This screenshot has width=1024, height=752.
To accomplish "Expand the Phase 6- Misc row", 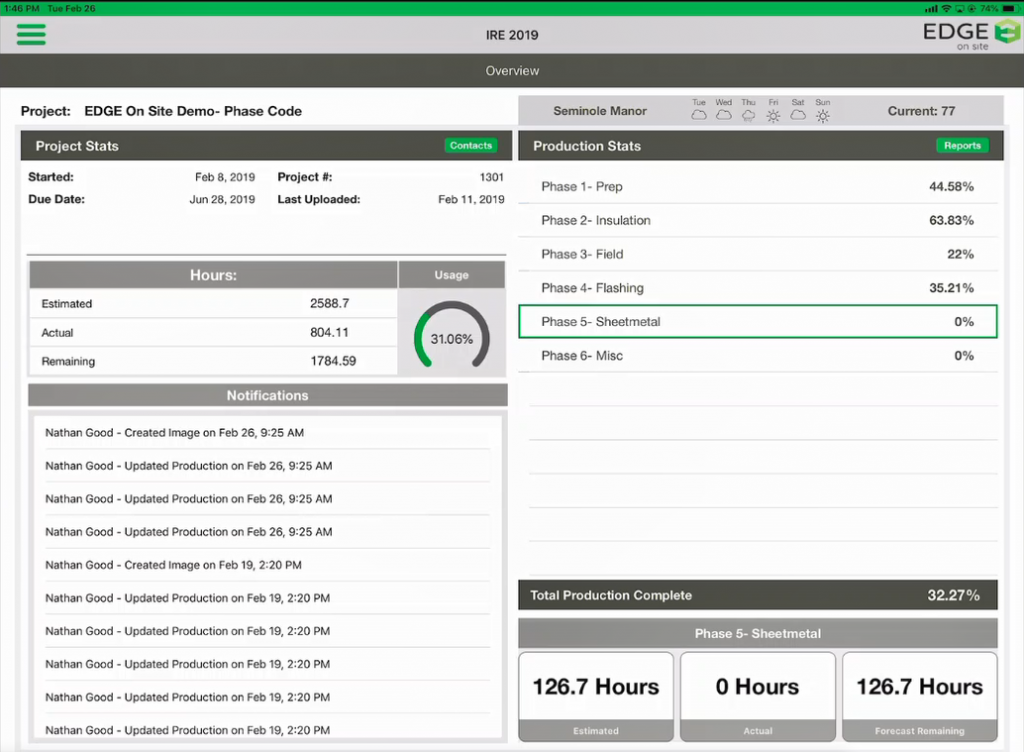I will pyautogui.click(x=757, y=354).
